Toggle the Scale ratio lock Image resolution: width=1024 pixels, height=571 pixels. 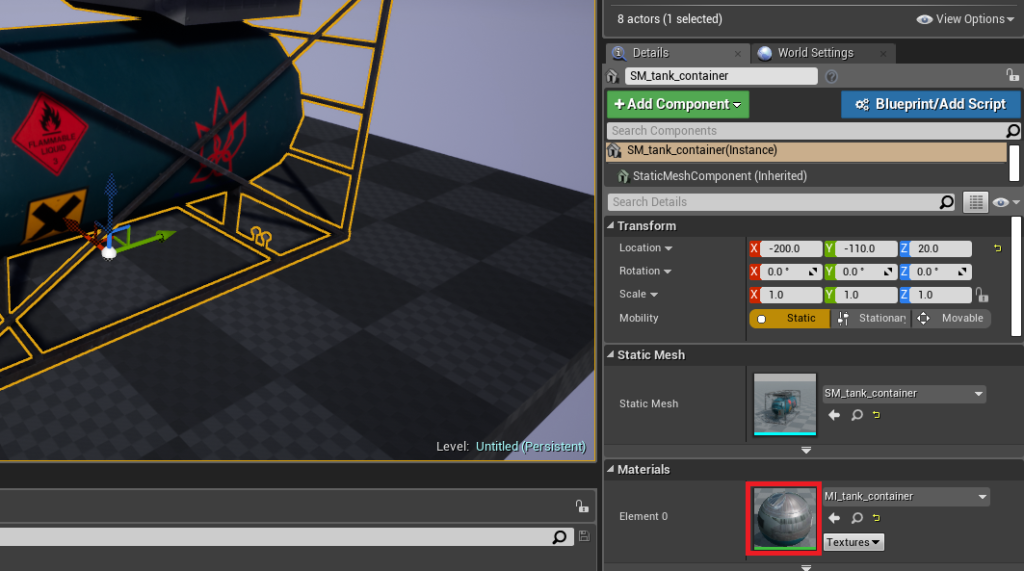coord(982,295)
